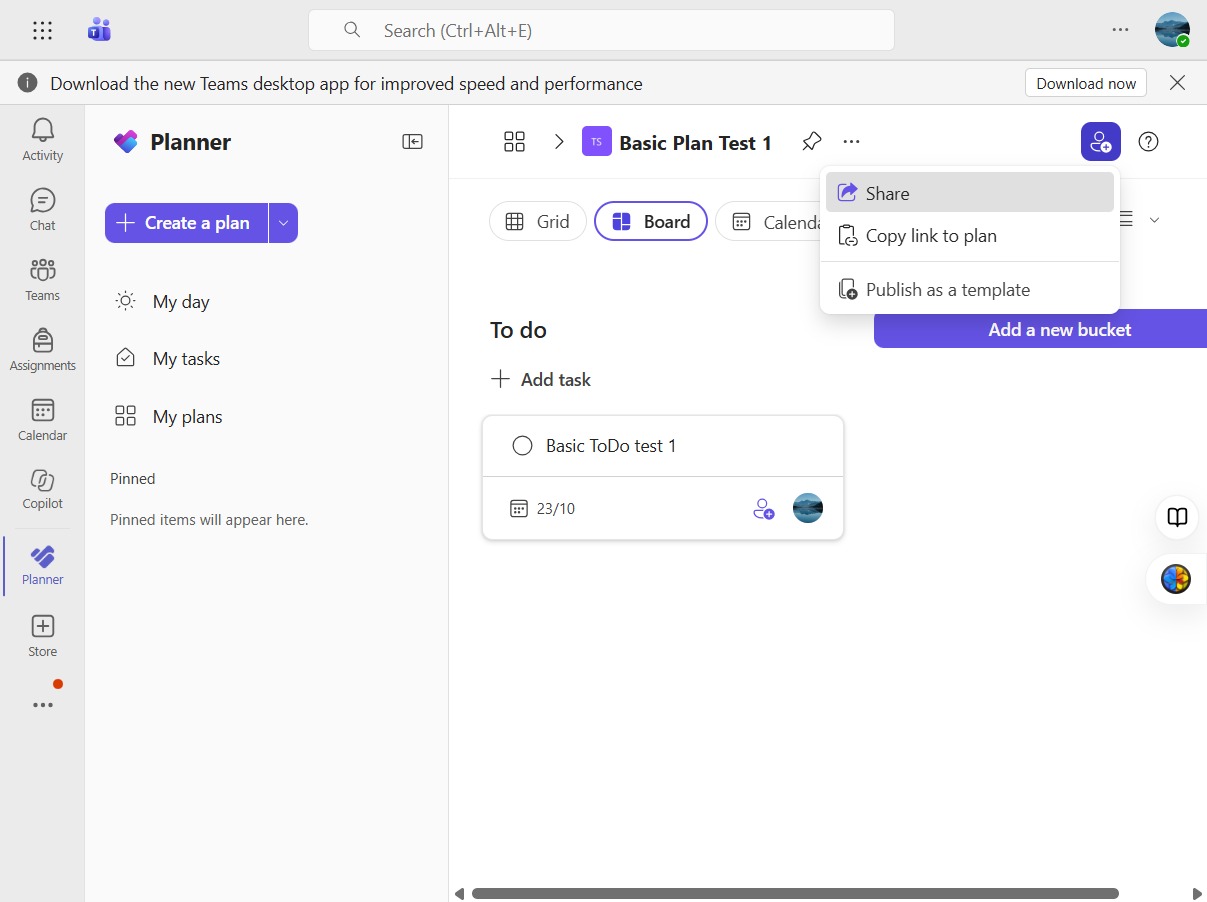Add task to the To do bucket

click(541, 380)
